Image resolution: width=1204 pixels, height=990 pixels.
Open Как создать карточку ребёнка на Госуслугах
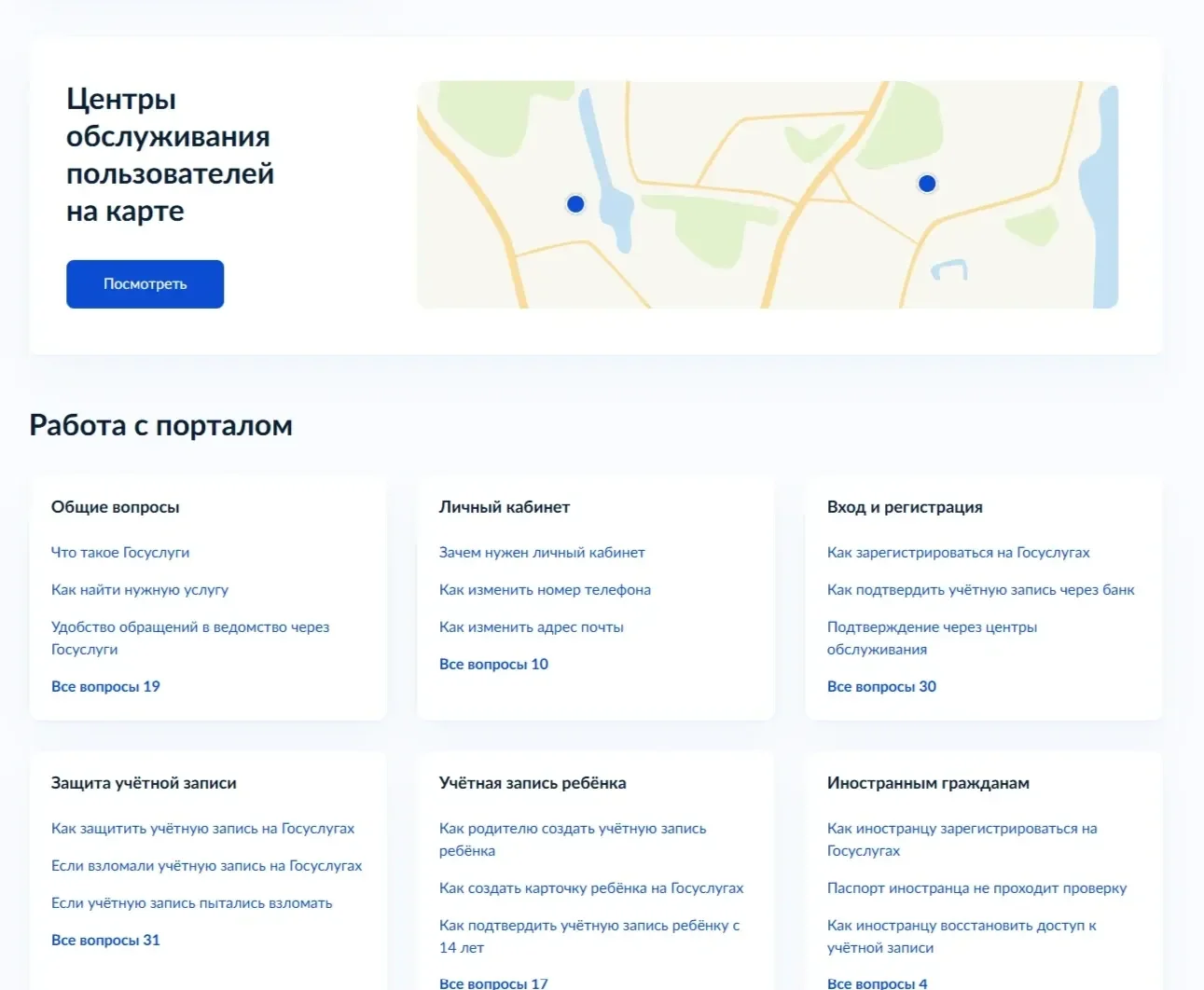point(591,888)
